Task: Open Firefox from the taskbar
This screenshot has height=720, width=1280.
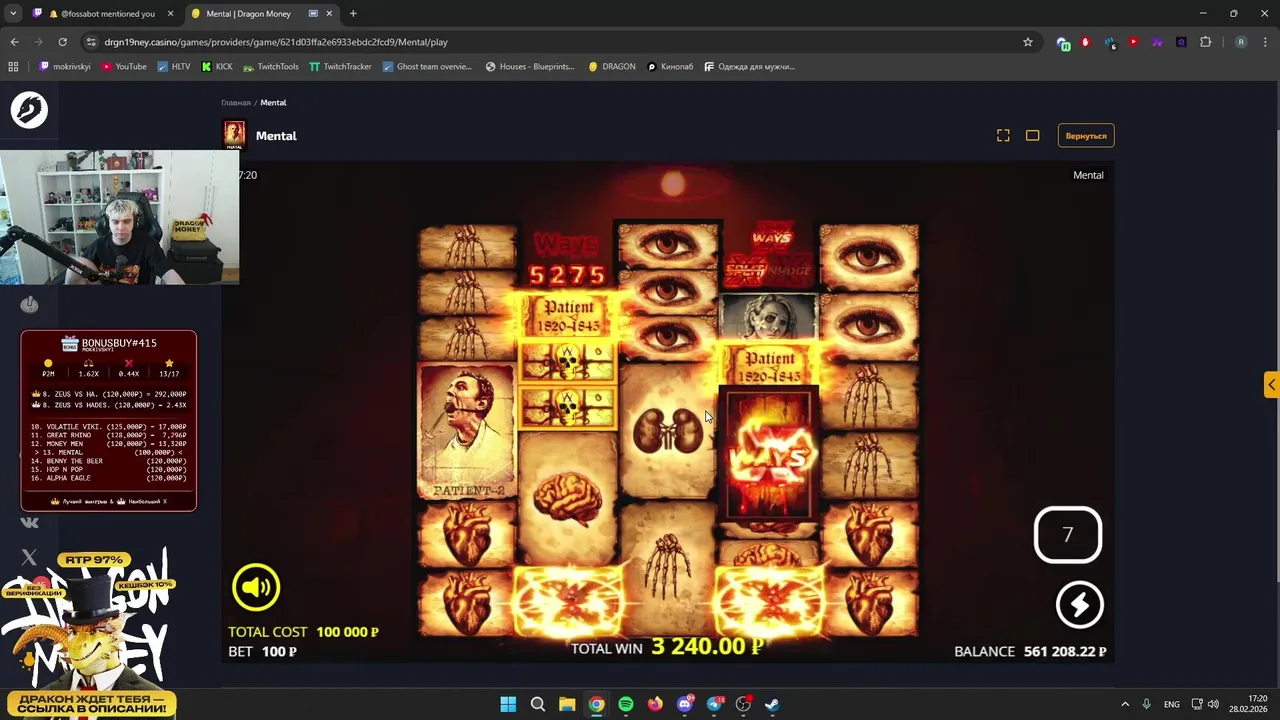Action: pos(655,704)
